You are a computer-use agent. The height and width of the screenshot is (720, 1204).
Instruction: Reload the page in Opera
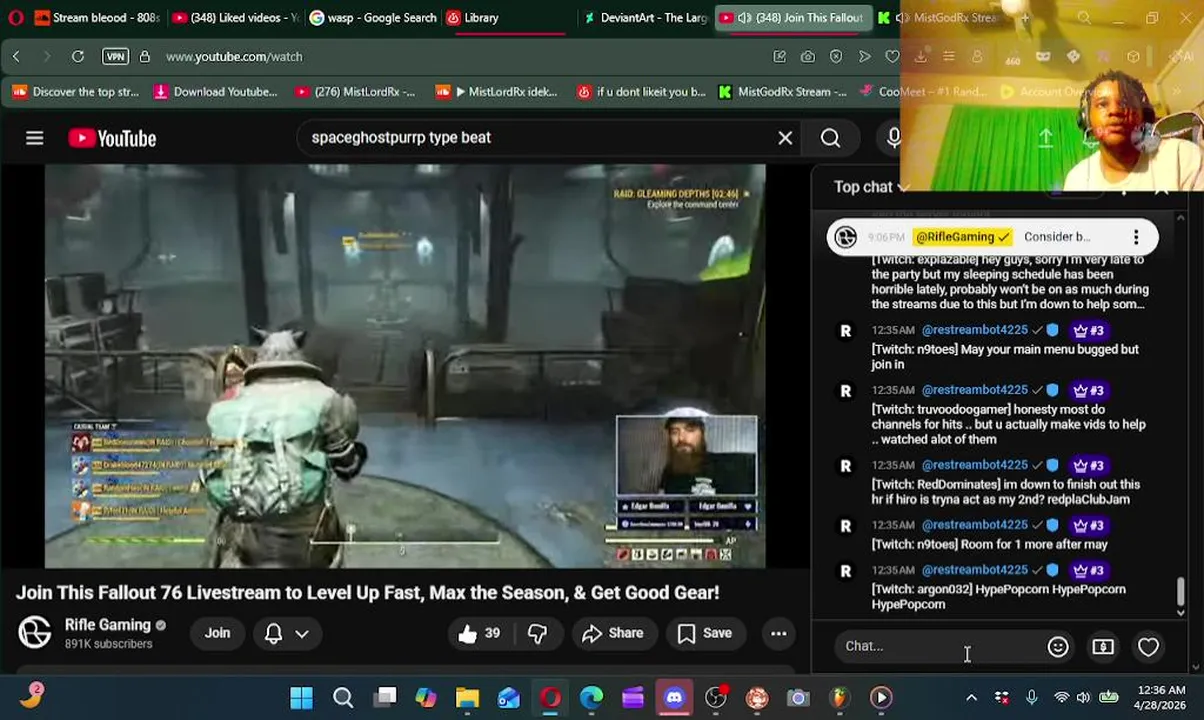tap(78, 57)
